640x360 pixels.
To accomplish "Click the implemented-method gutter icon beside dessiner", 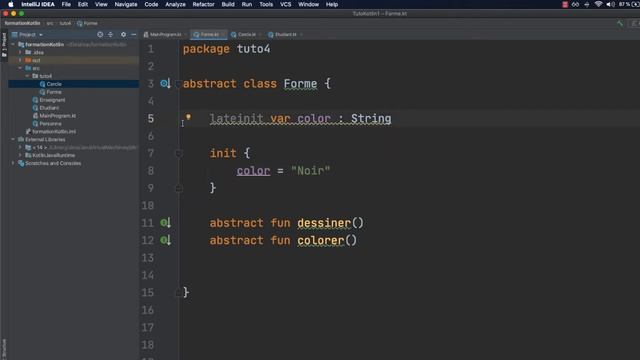I will (165, 222).
